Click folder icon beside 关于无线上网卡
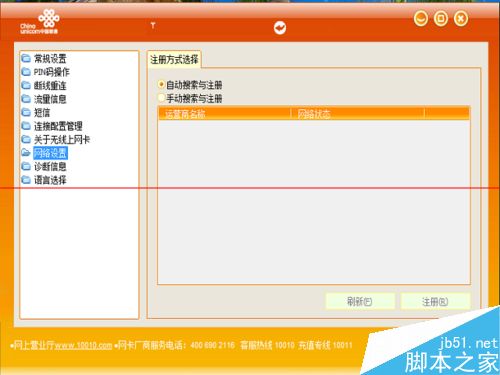This screenshot has width=500, height=375. [26, 139]
